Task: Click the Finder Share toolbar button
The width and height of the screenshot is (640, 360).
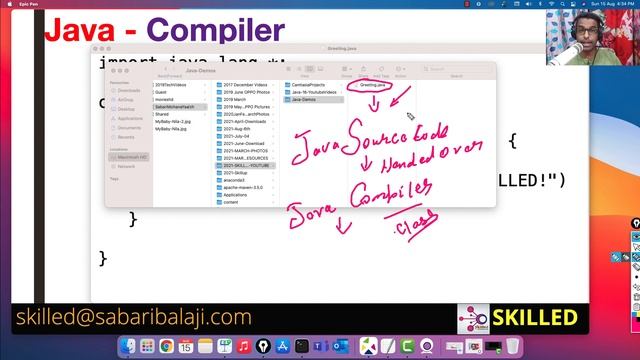Action: (363, 69)
